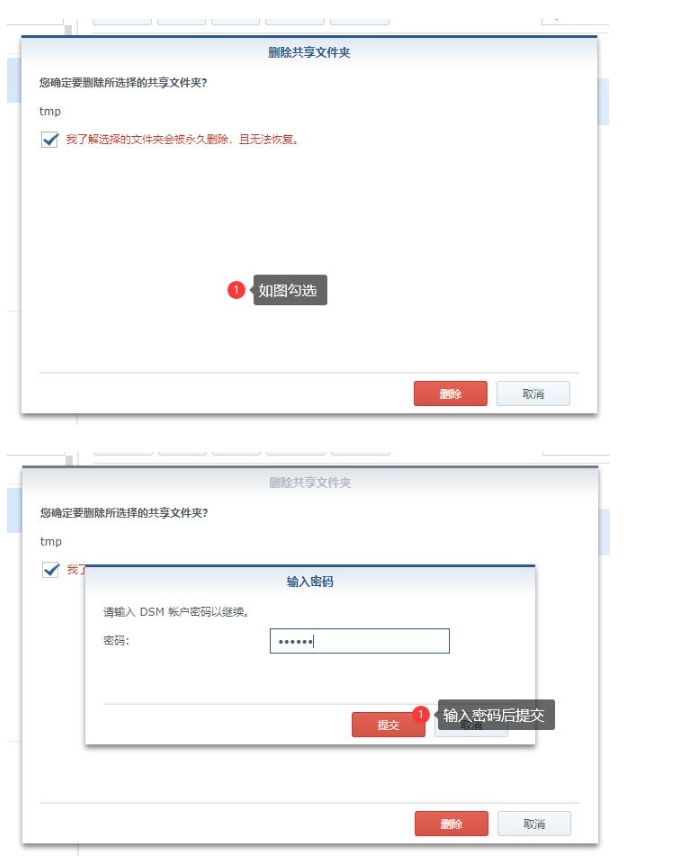Click the 输入密码 dialog title
Screen dimensions: 691x861
click(310, 582)
